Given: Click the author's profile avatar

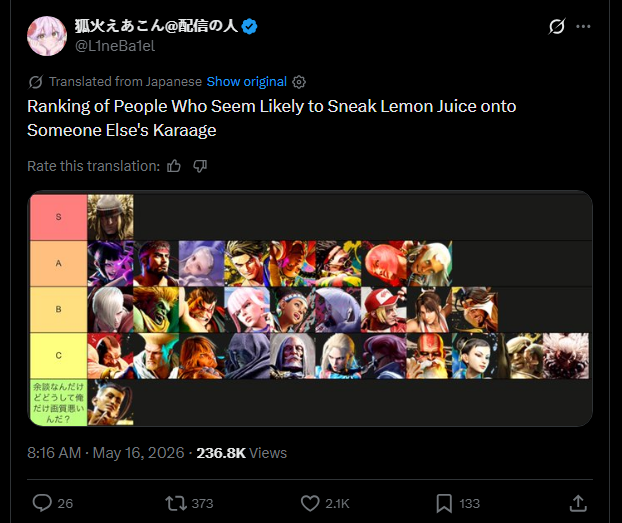Looking at the screenshot, I should (47, 36).
